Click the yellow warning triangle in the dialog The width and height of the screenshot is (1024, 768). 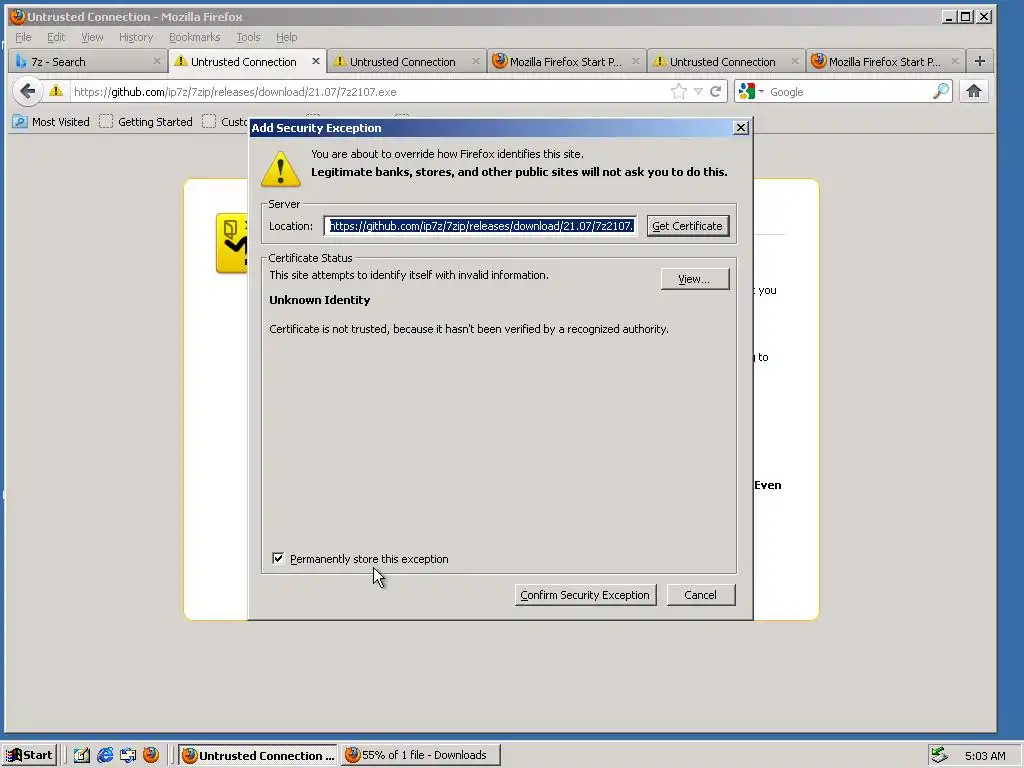point(281,168)
